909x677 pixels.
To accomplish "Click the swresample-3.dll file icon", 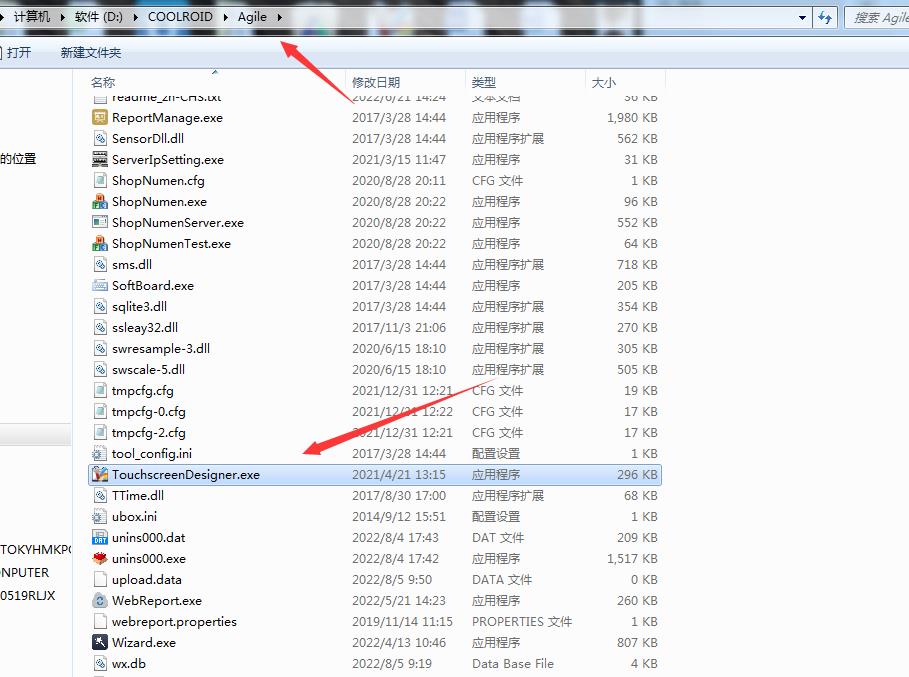I will click(100, 348).
